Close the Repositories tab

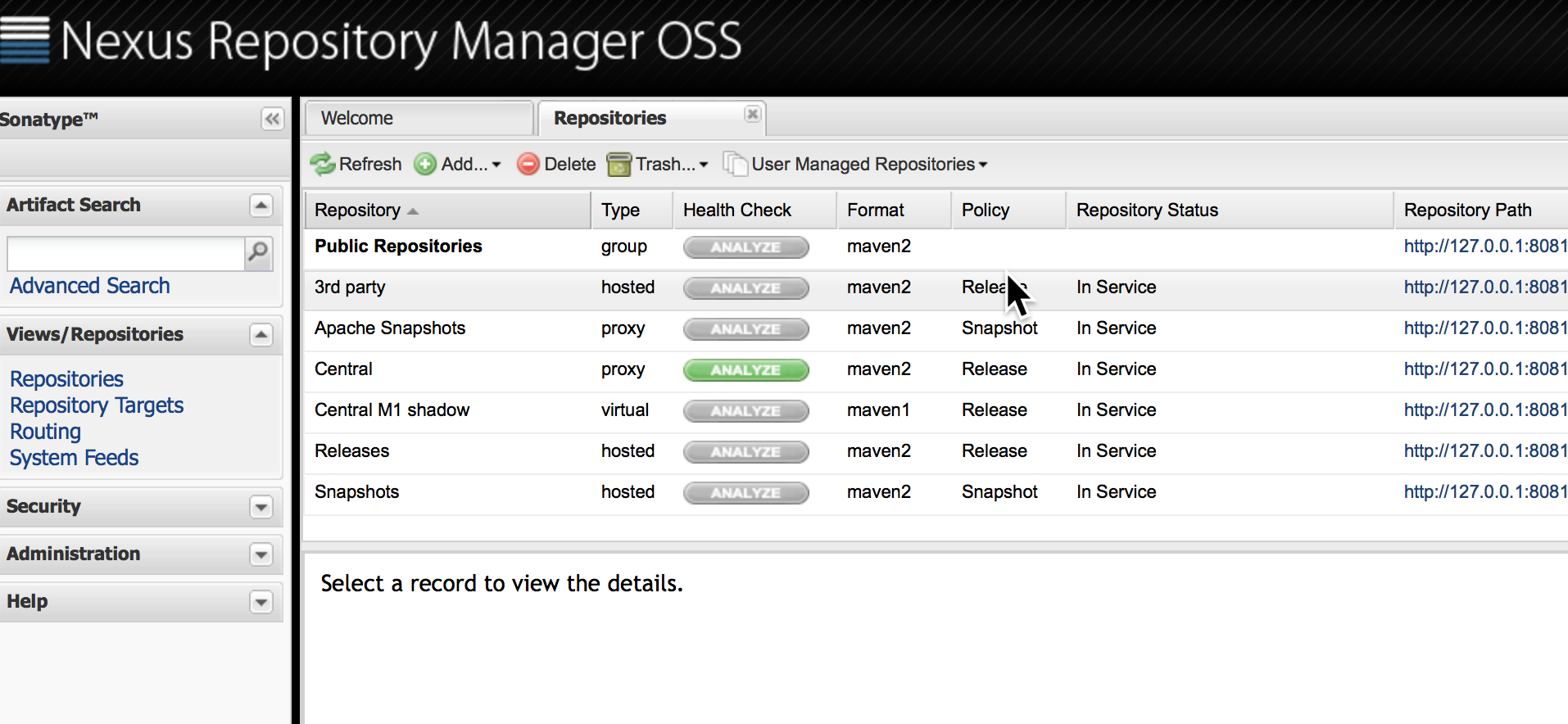coord(752,115)
